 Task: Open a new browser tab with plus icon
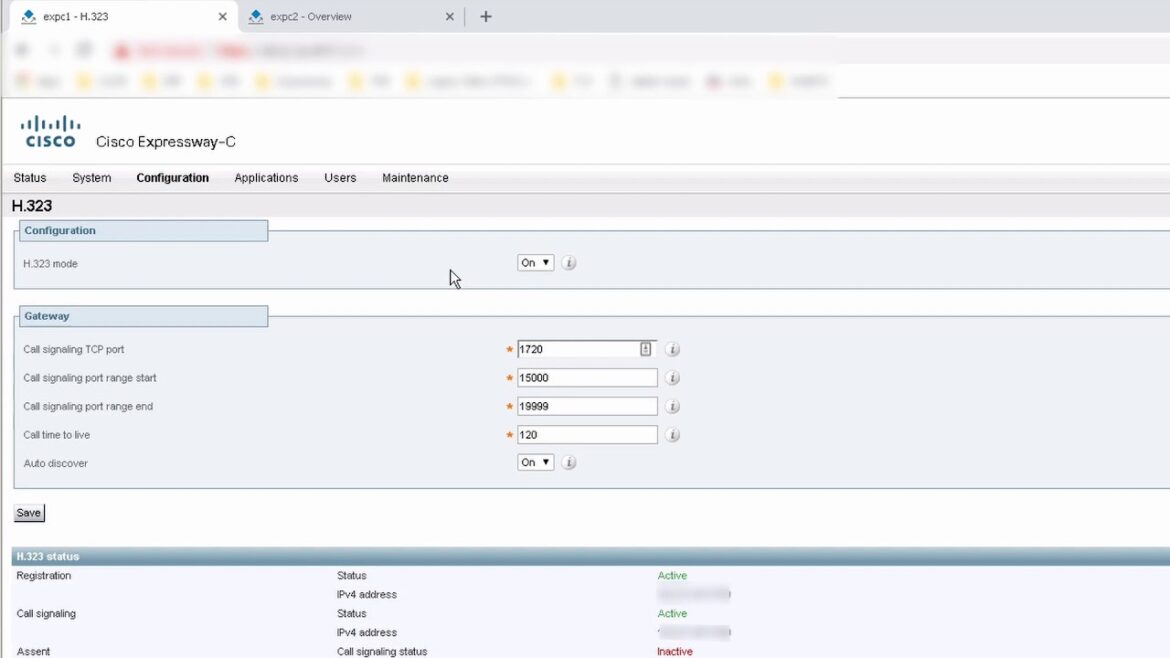(486, 16)
